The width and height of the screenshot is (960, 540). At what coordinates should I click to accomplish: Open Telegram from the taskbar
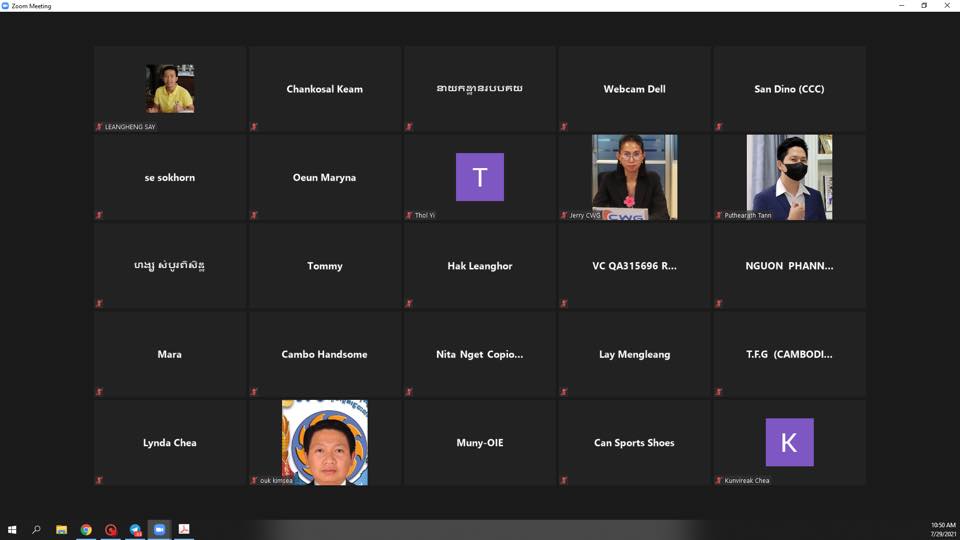135,529
